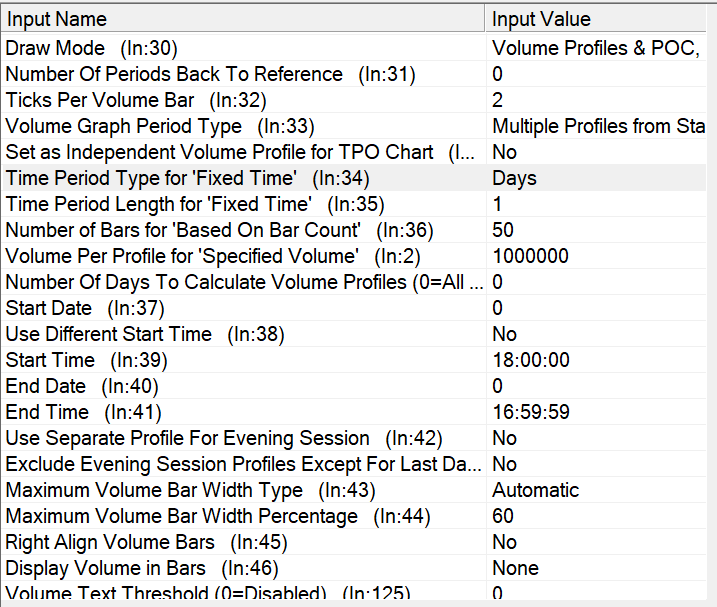Toggle Exclude Evening Session Profiles value
The width and height of the screenshot is (717, 607).
click(596, 464)
